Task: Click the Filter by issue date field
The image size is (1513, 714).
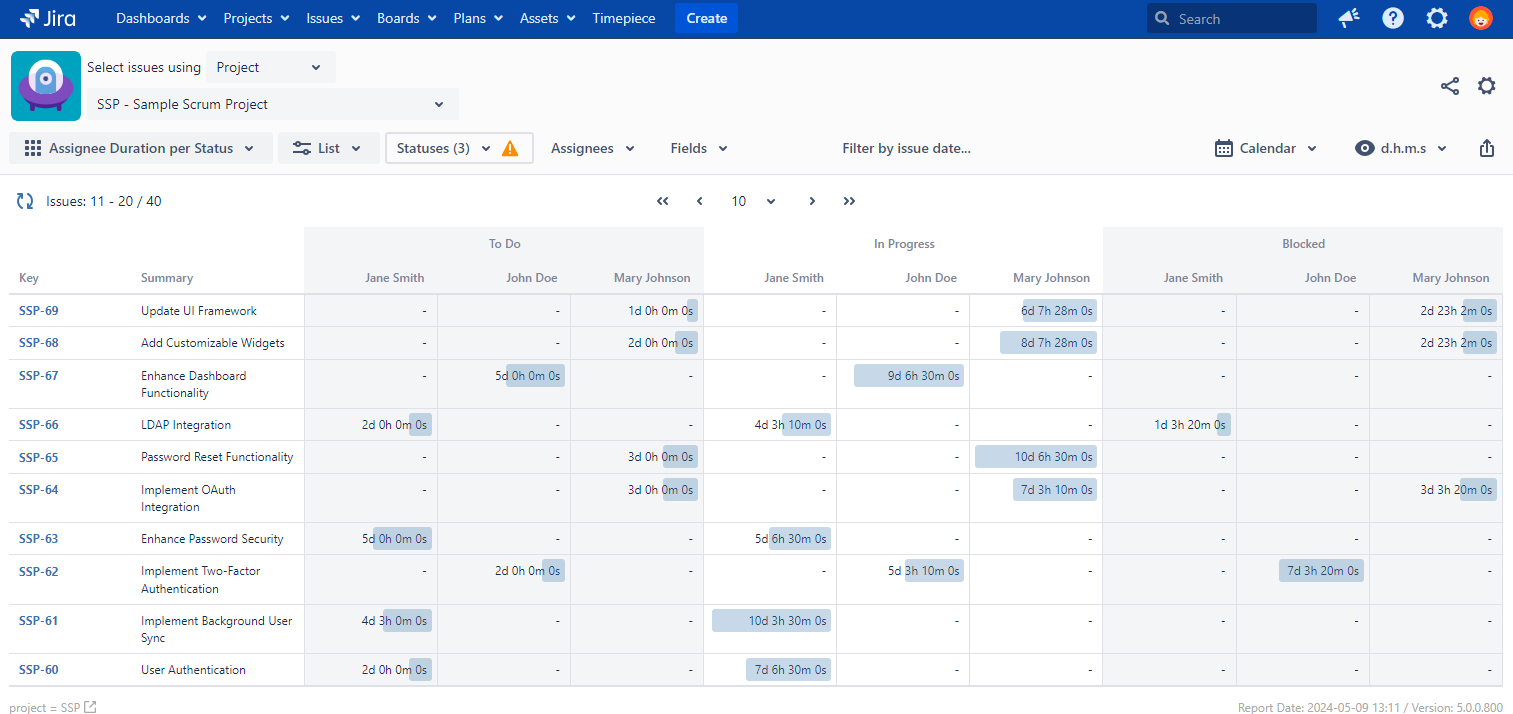Action: coord(906,147)
